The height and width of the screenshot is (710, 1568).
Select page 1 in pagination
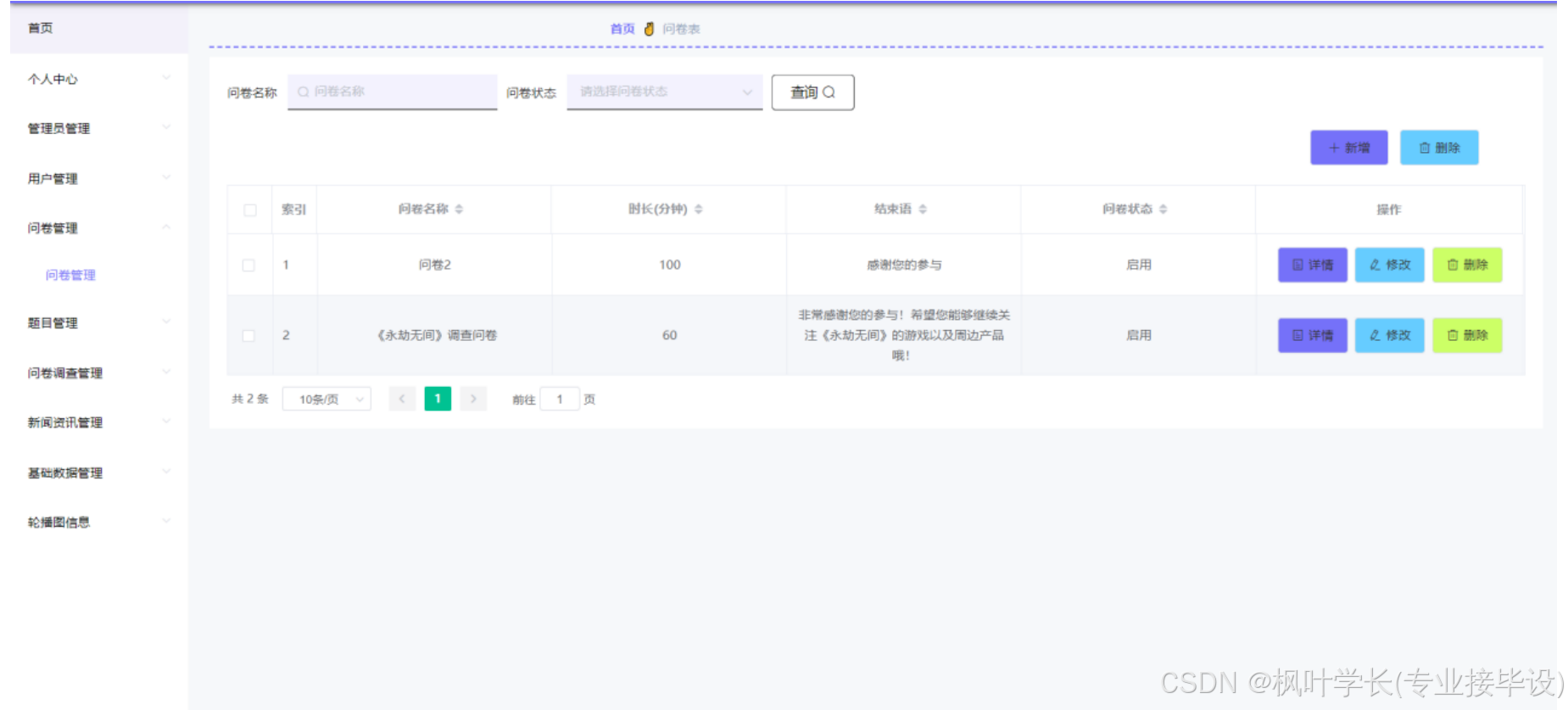438,399
